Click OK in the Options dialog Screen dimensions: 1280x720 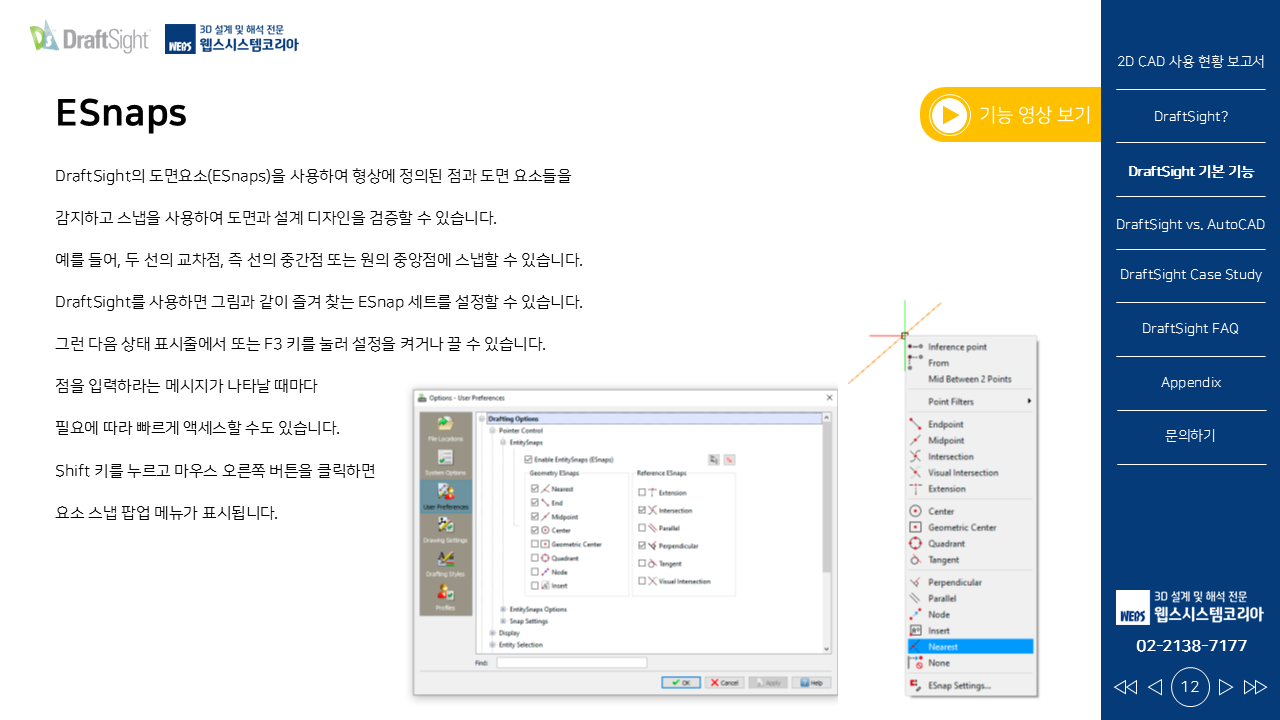(680, 682)
